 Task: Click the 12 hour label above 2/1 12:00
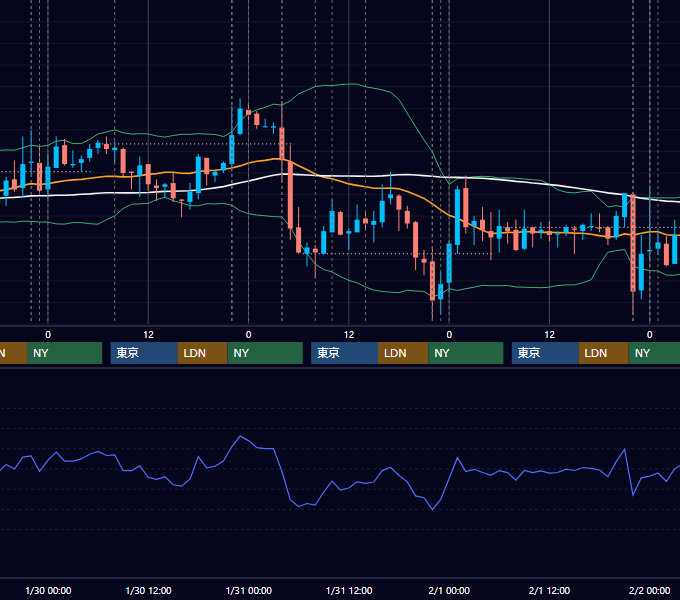coord(549,335)
